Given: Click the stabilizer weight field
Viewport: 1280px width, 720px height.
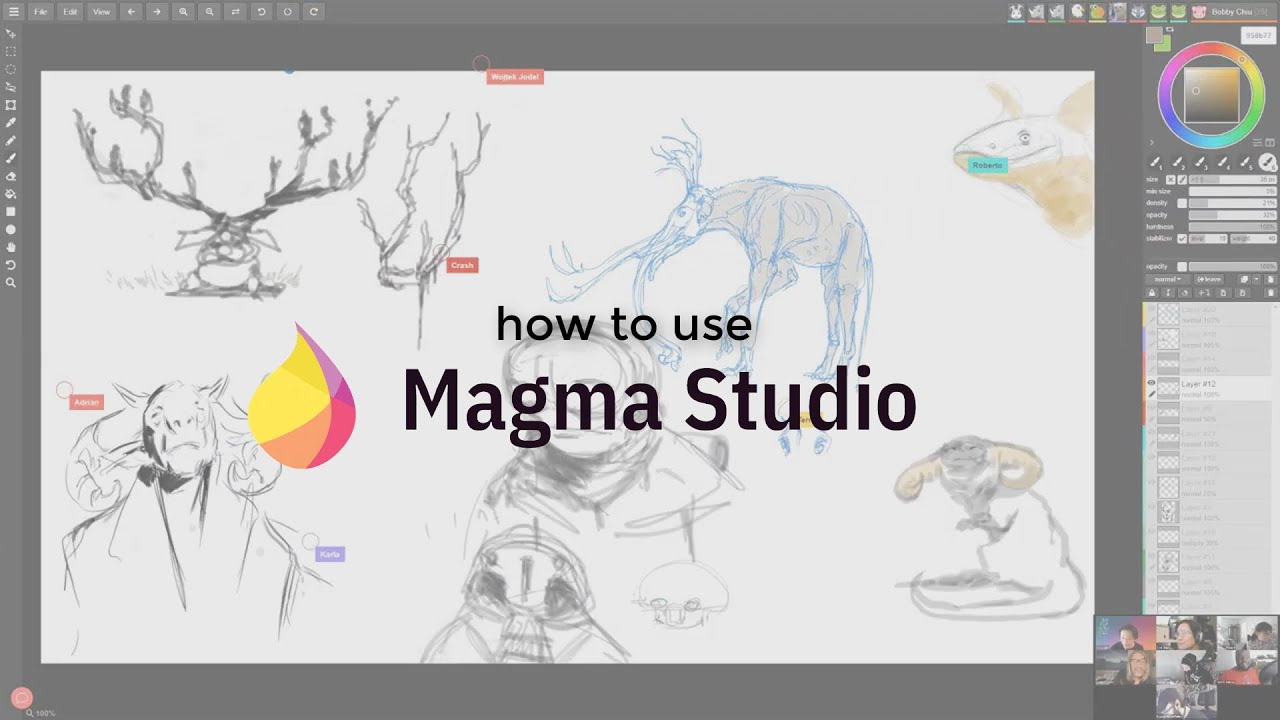Looking at the screenshot, I should 1253,239.
